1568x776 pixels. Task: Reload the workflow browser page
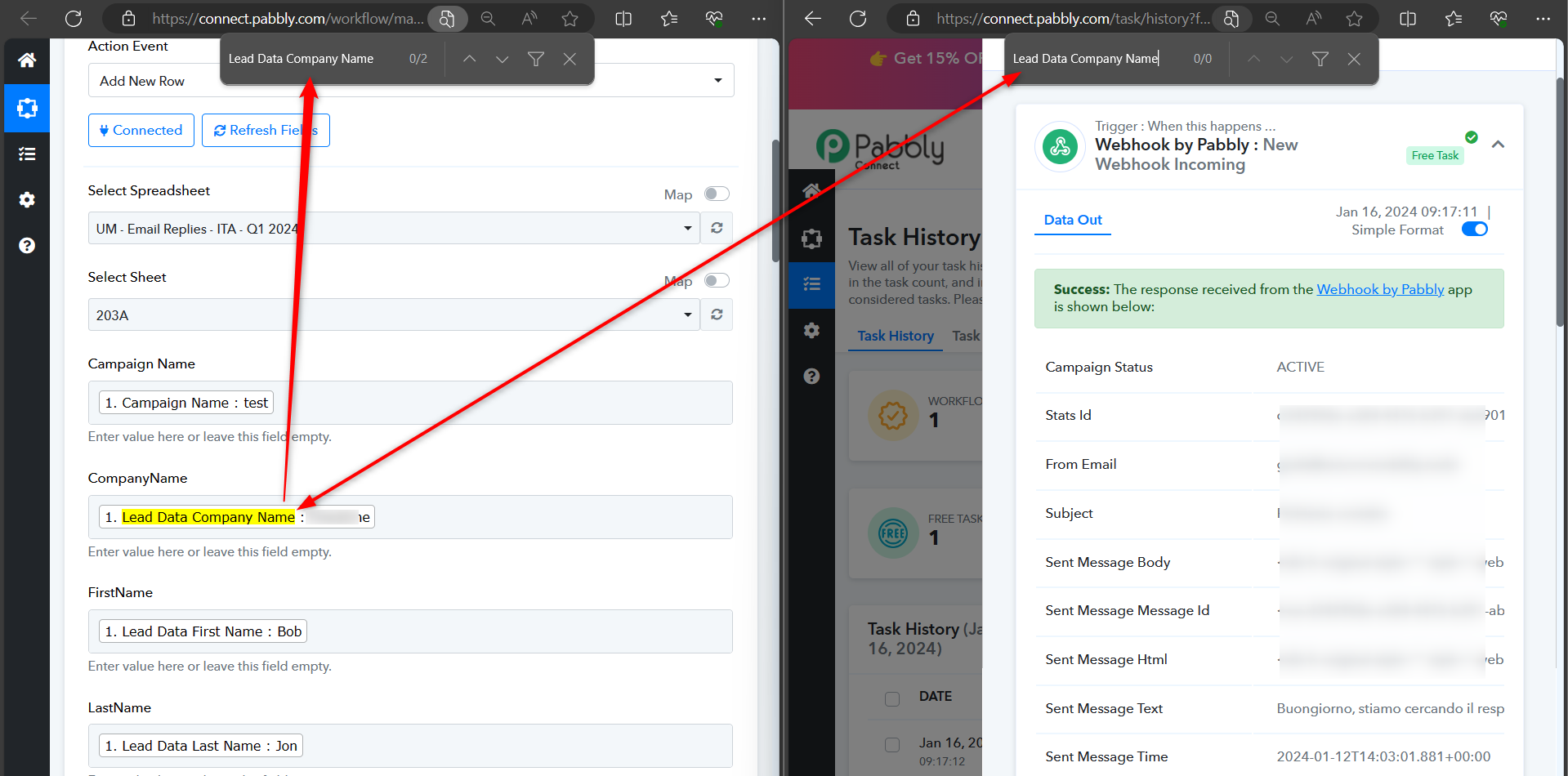point(74,18)
